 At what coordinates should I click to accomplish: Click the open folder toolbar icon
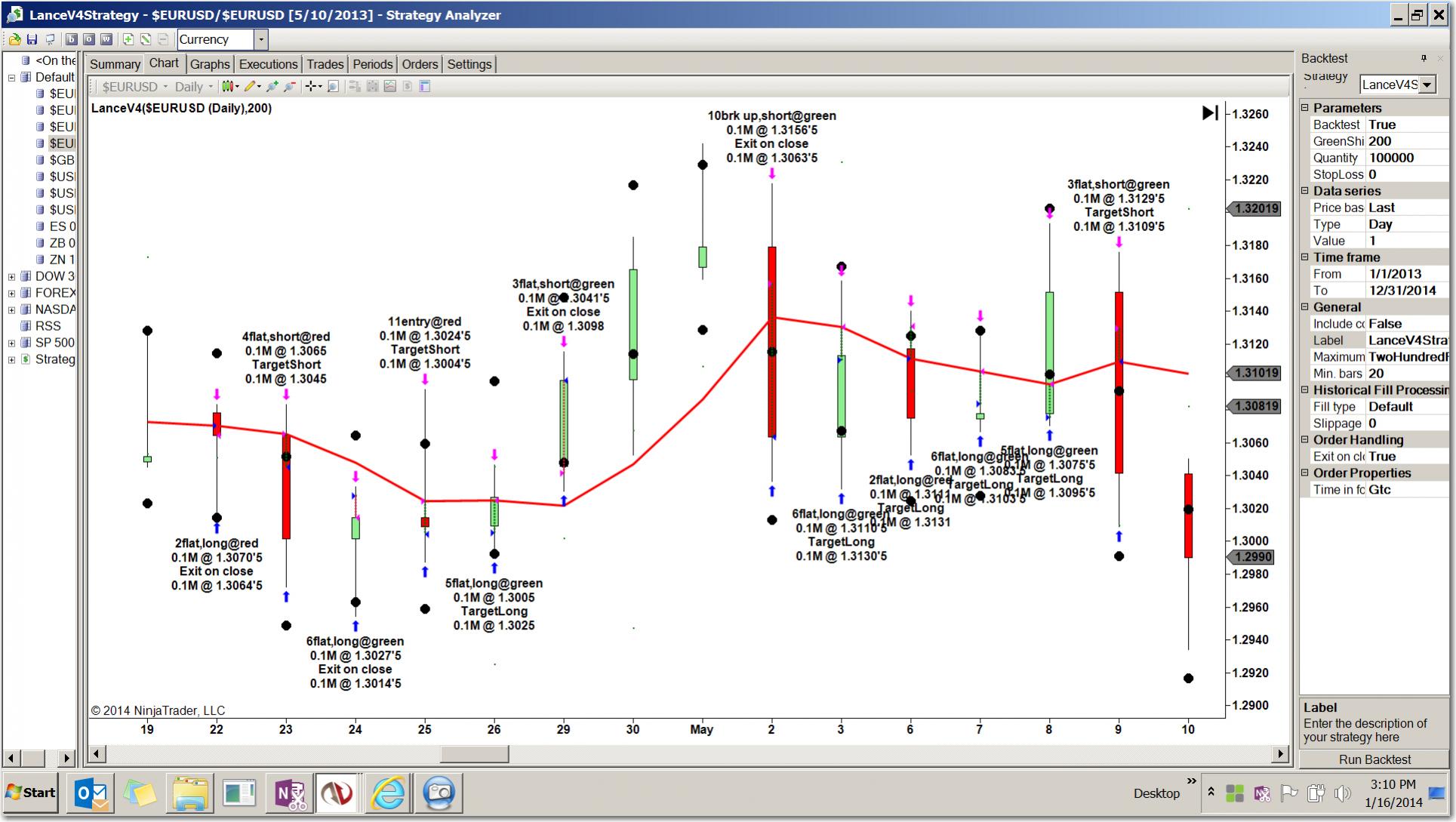14,39
